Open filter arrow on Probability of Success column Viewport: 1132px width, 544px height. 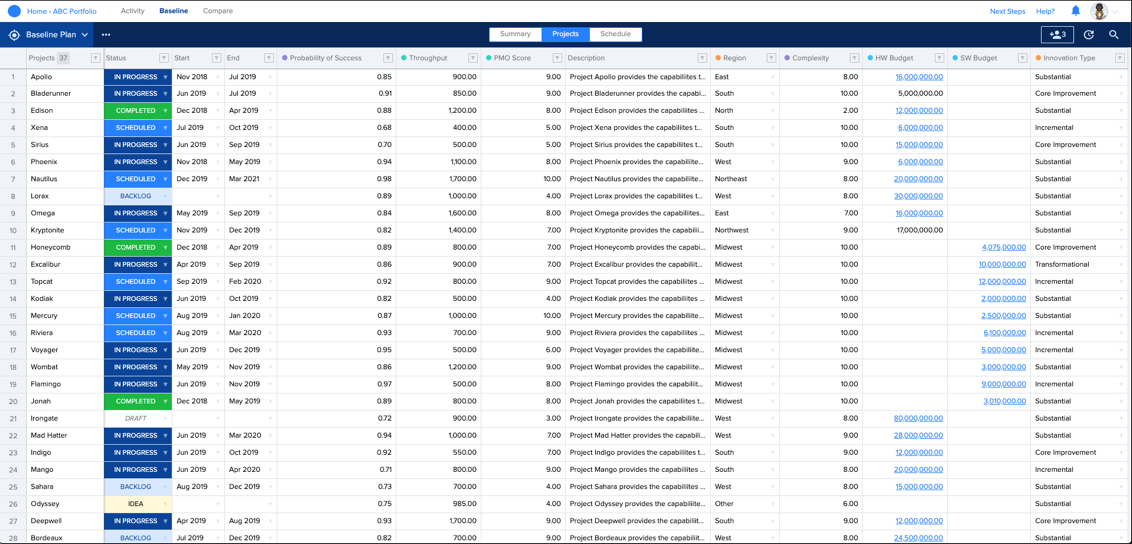(388, 58)
